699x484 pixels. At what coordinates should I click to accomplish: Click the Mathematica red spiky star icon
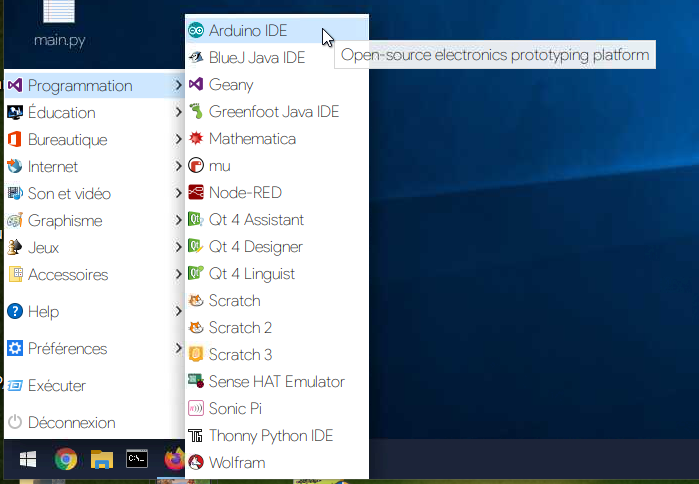click(196, 138)
